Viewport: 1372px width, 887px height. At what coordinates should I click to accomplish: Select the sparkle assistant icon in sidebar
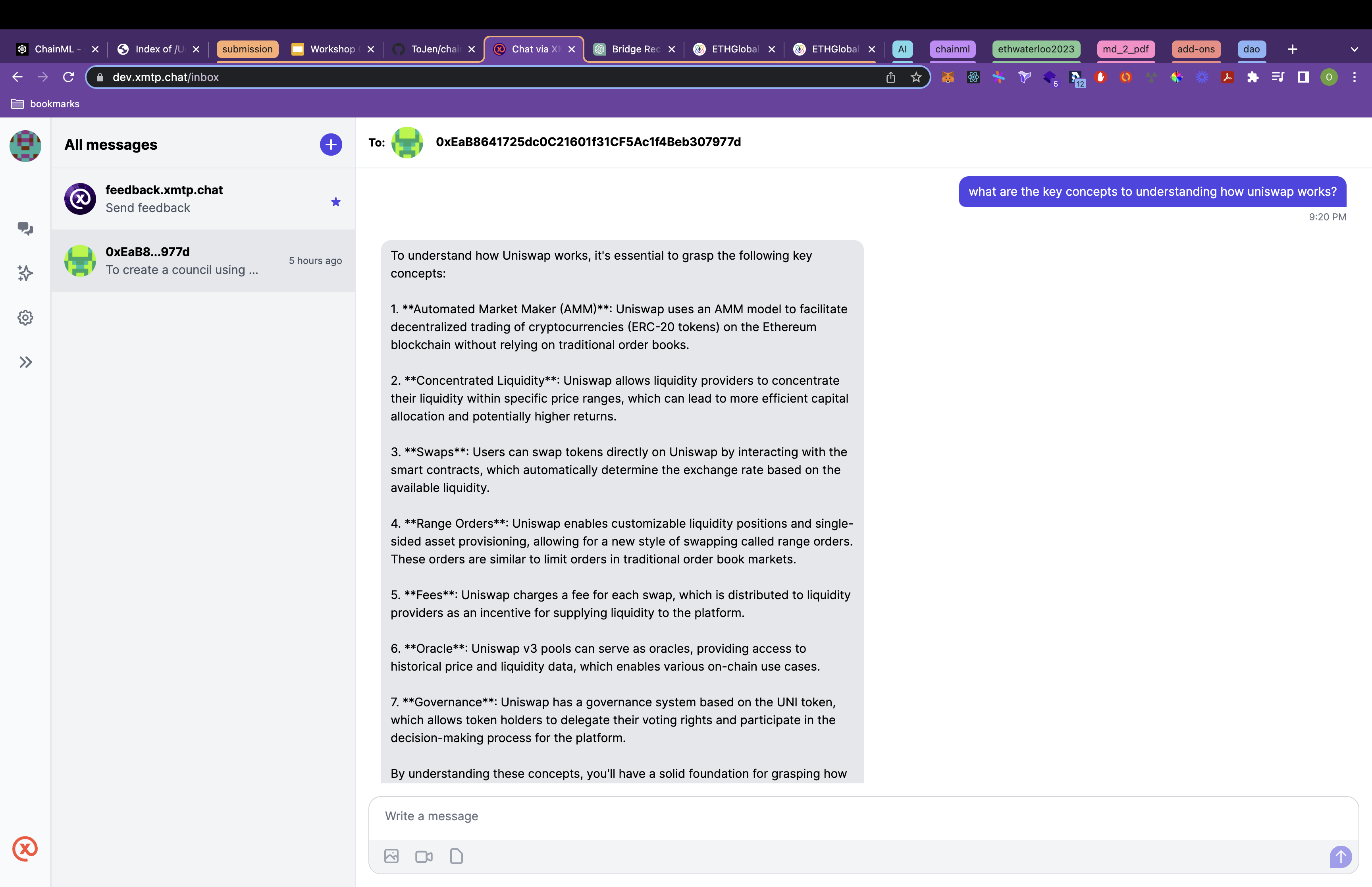pyautogui.click(x=25, y=273)
